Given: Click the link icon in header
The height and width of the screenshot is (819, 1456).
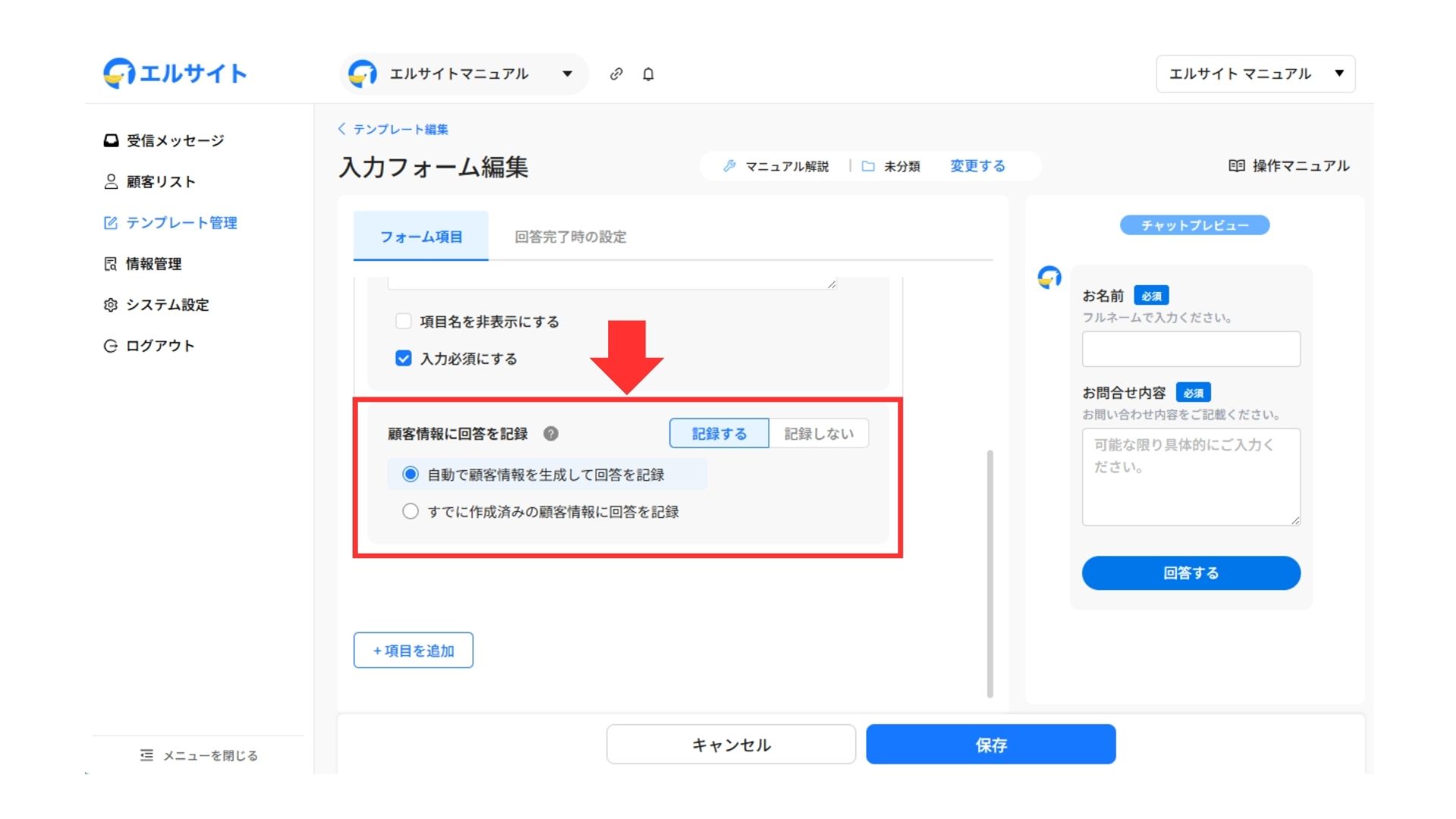Looking at the screenshot, I should coord(617,74).
